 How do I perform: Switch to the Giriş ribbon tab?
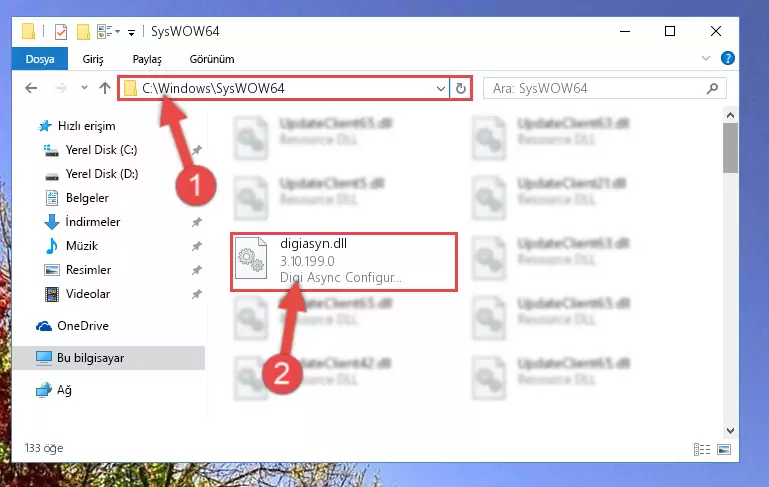[93, 59]
